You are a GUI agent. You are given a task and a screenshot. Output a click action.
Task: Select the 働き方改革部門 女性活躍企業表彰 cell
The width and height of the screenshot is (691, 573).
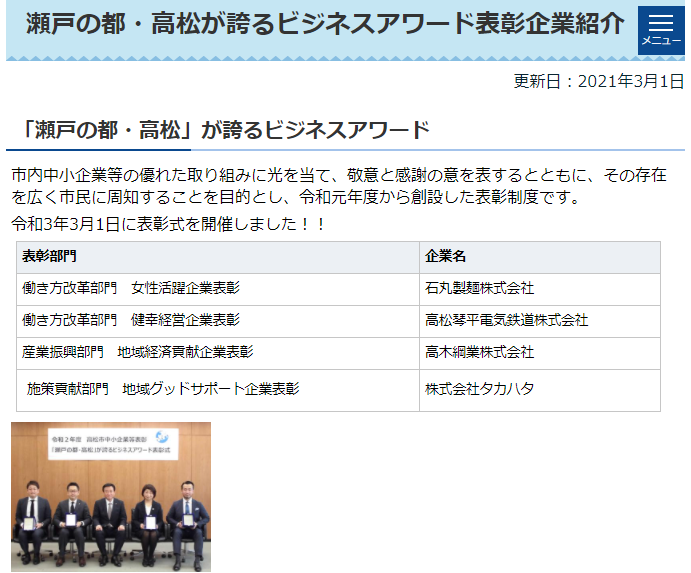(x=218, y=289)
